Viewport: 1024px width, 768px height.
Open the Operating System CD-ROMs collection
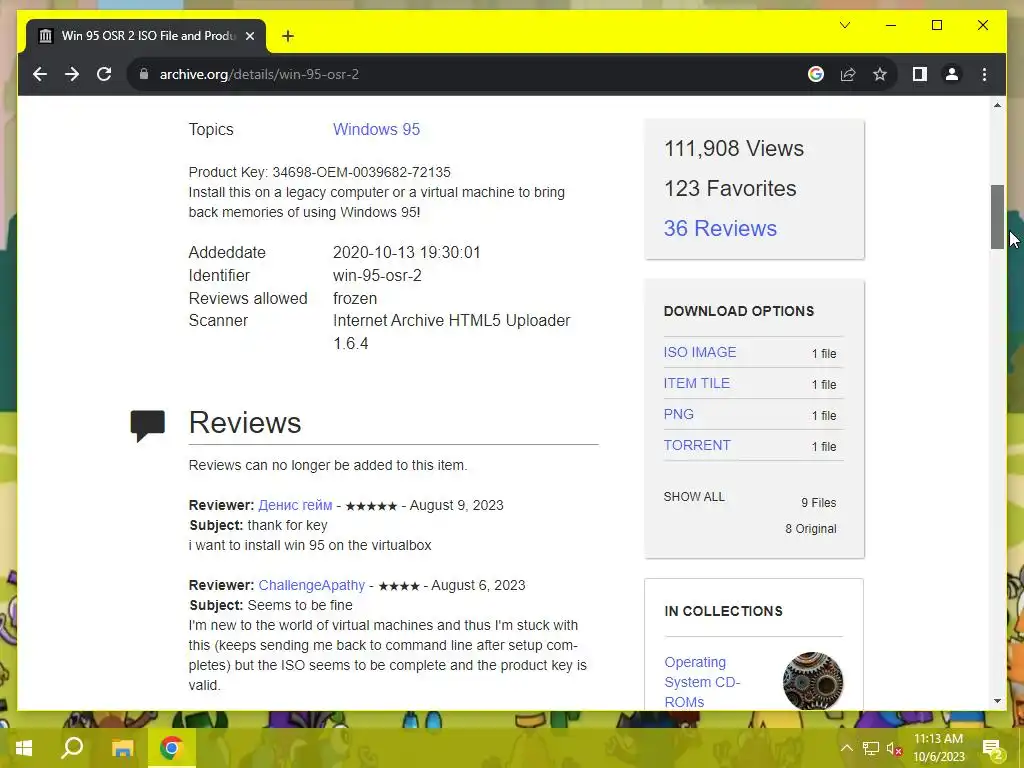(702, 682)
